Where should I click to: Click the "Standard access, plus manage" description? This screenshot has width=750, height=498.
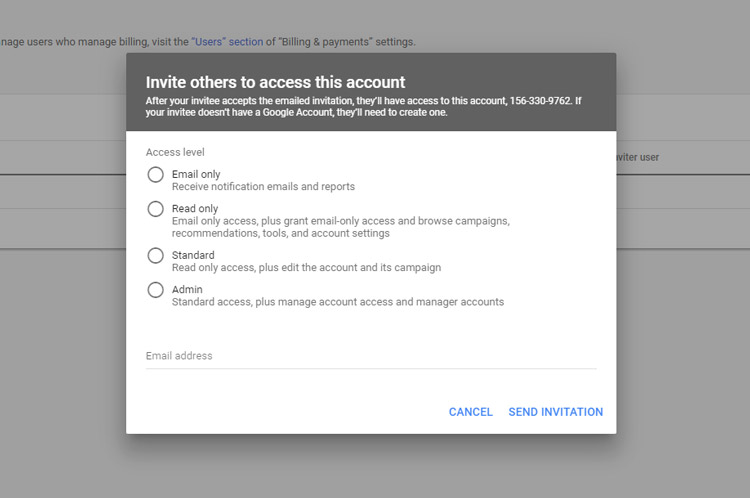(337, 302)
